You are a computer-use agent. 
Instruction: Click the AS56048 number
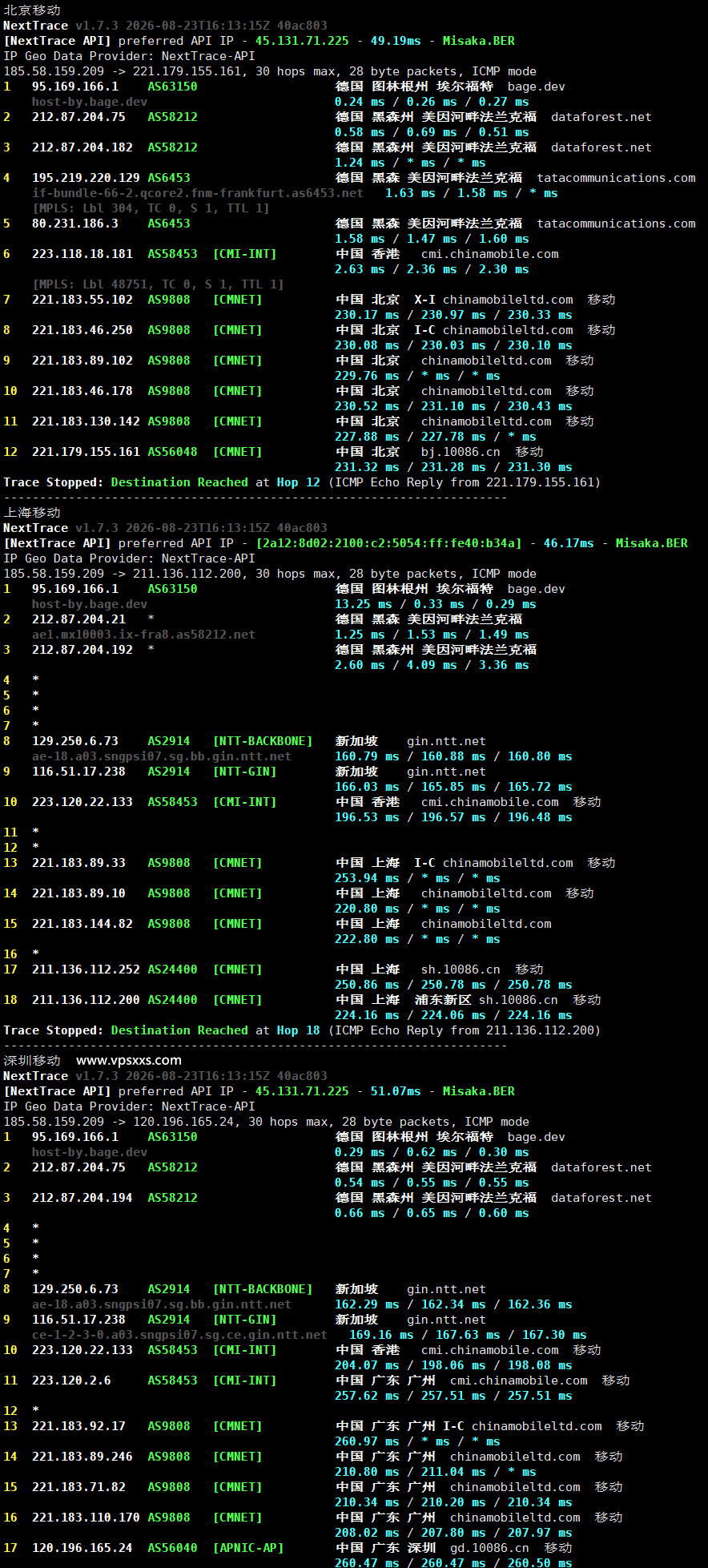pos(172,452)
